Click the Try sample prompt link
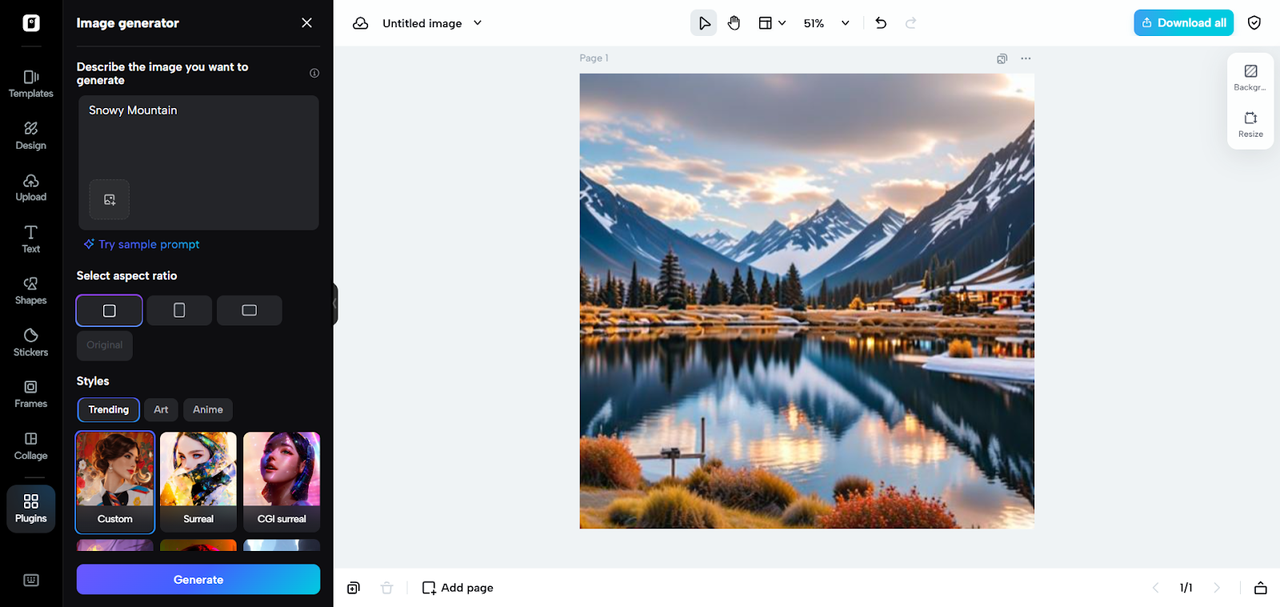 coord(141,244)
